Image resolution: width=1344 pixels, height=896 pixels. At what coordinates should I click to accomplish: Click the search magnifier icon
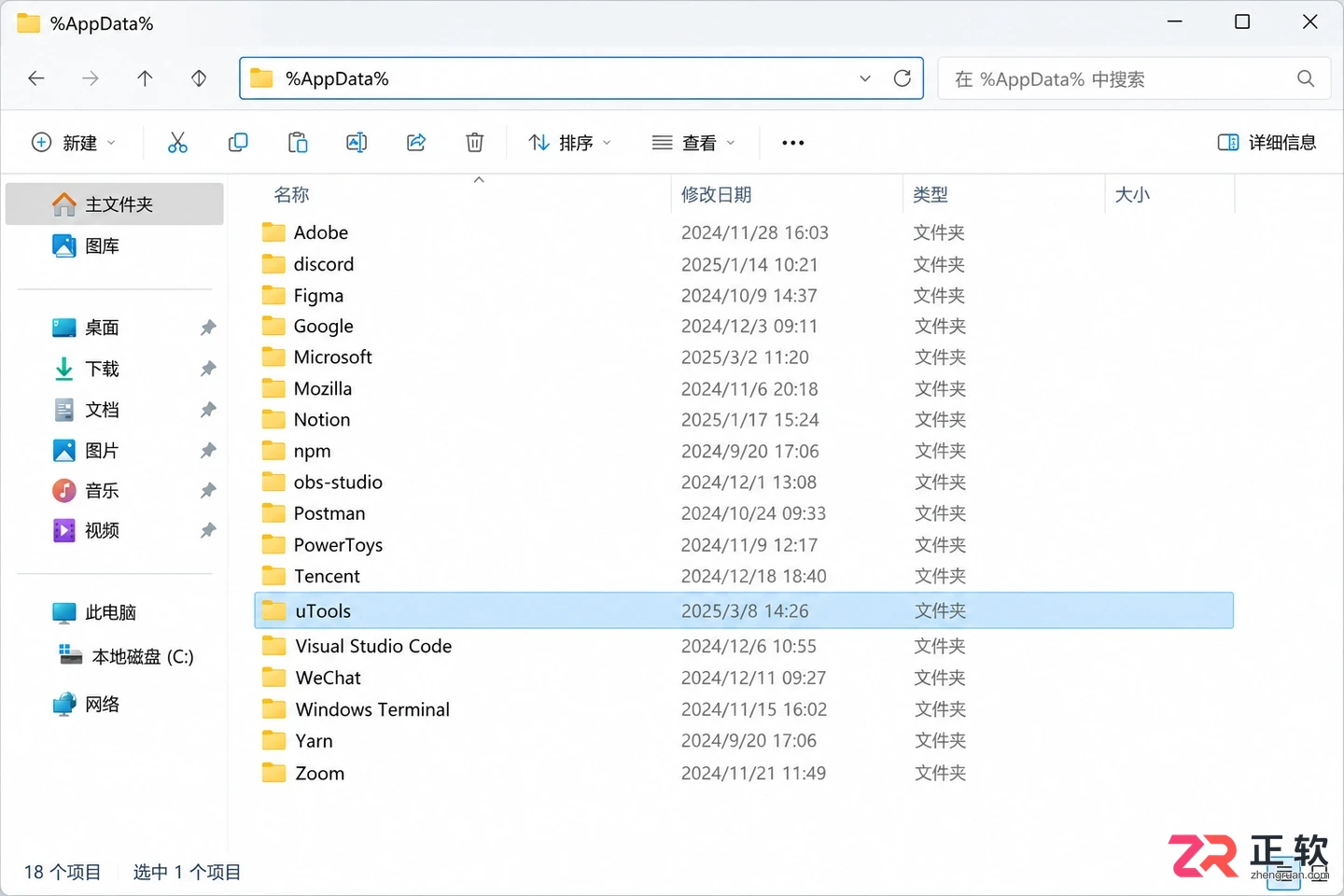pyautogui.click(x=1306, y=78)
